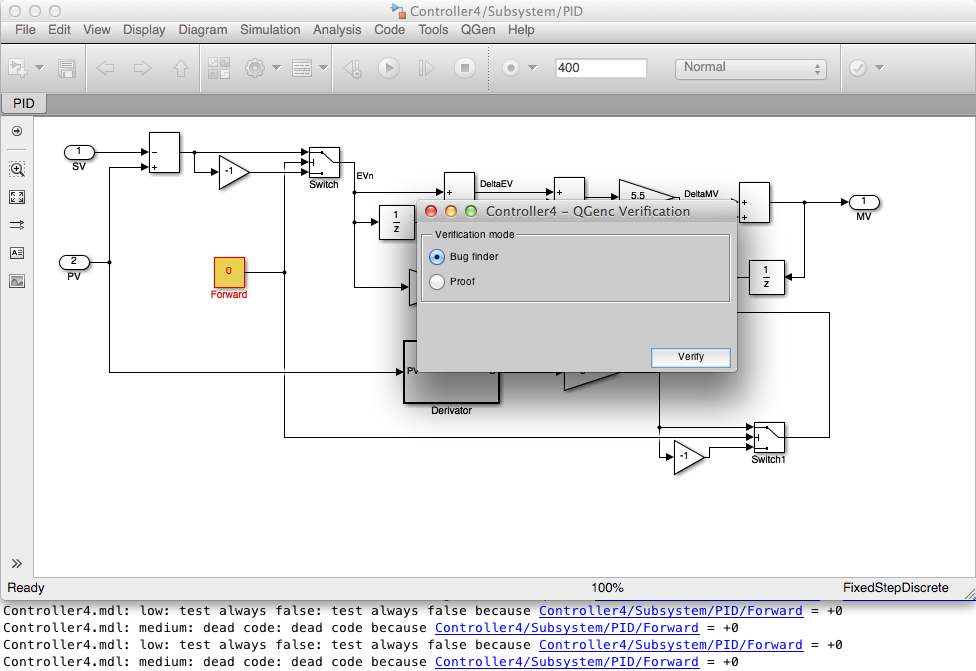
Task: Click the simulation stop time field
Action: tap(600, 68)
